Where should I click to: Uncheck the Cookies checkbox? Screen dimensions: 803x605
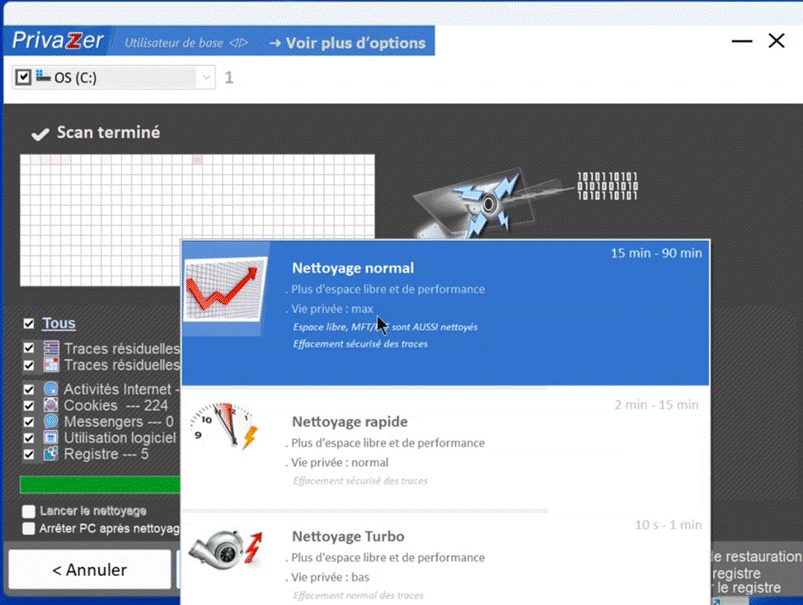coord(29,406)
